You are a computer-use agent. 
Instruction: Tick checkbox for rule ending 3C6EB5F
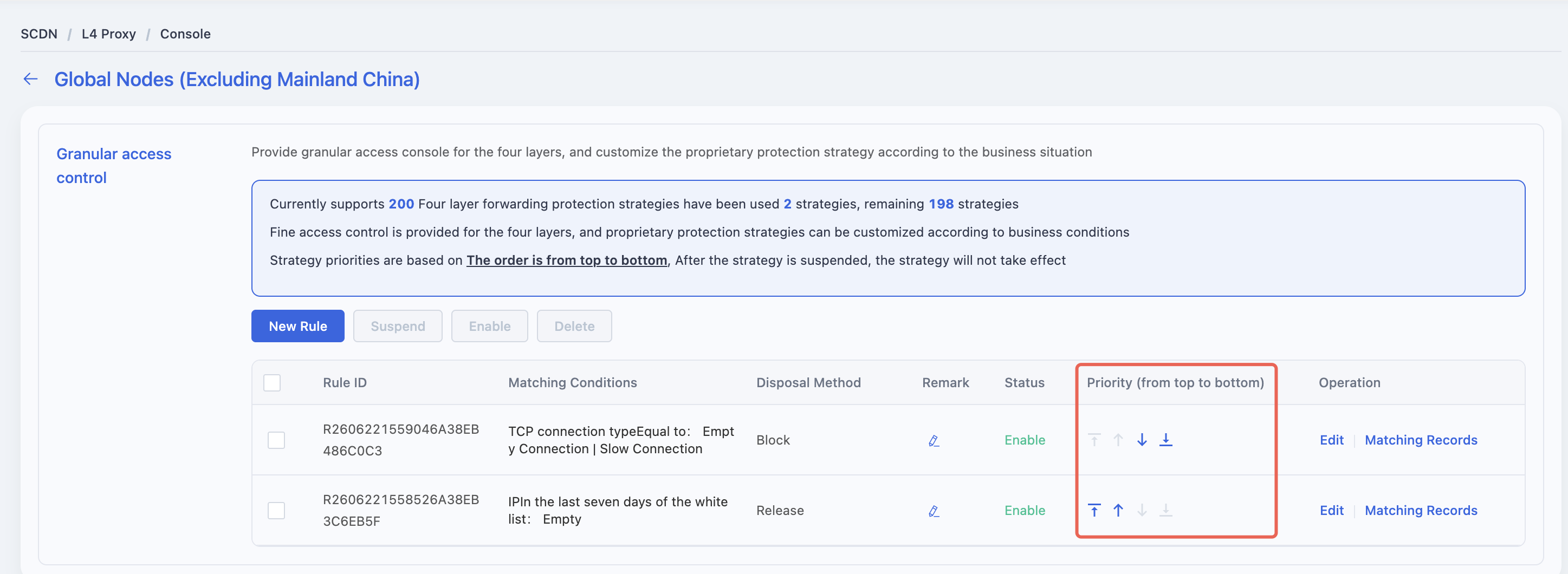[x=276, y=510]
